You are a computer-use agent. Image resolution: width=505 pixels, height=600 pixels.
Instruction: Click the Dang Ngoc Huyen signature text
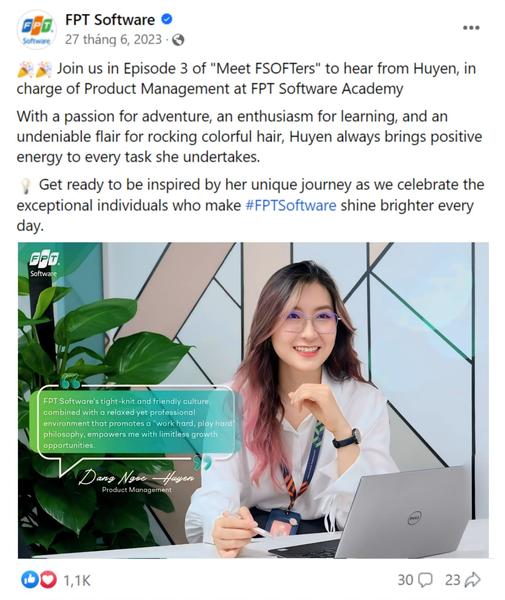coord(136,478)
